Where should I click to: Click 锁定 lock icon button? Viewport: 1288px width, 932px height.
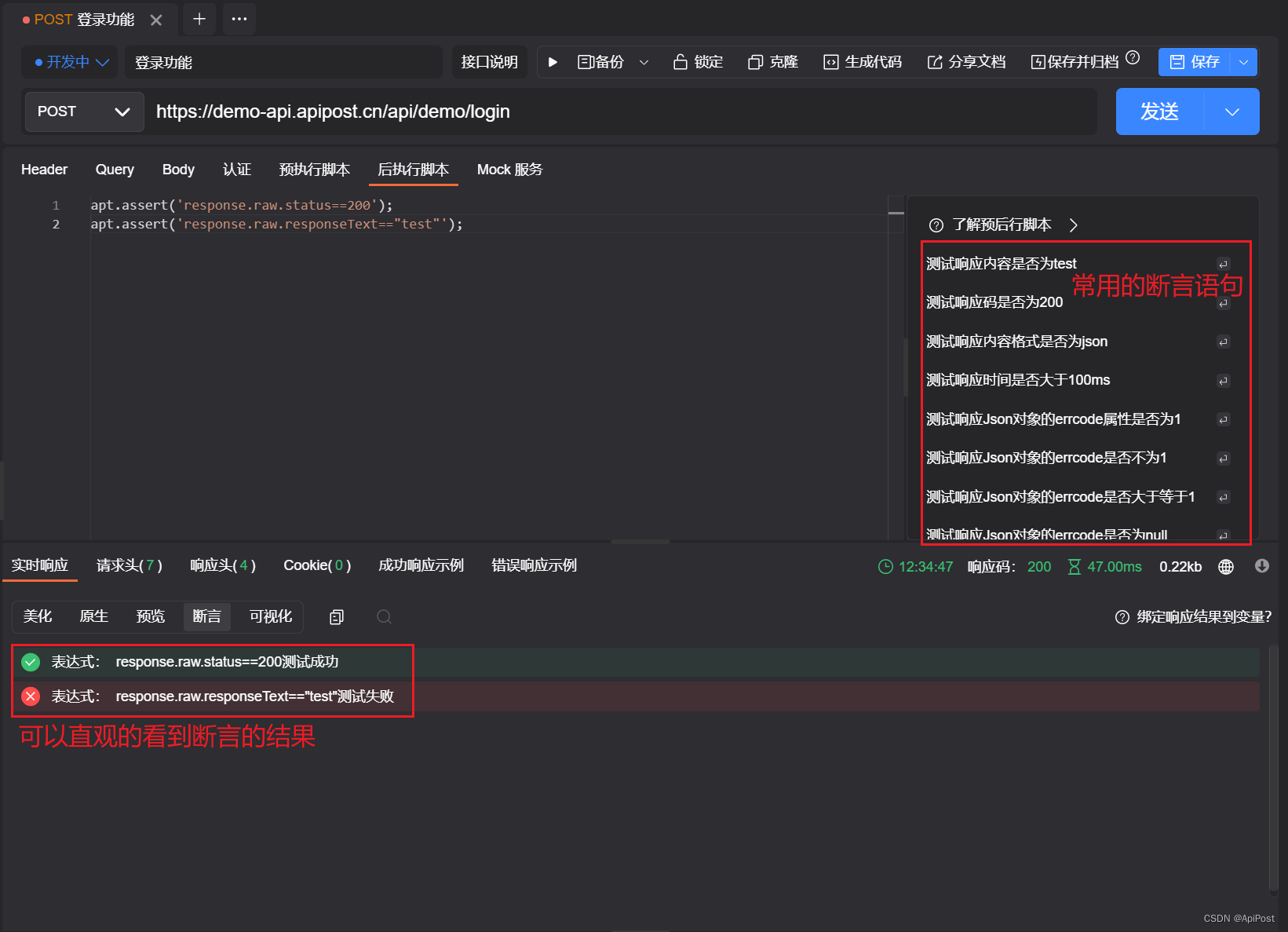[698, 62]
